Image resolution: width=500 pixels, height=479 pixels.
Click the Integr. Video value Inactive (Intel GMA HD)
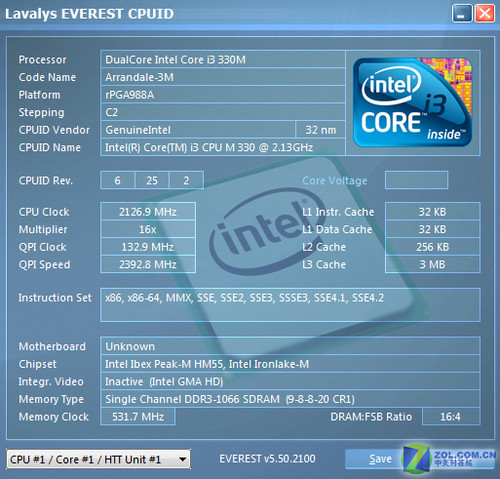point(290,382)
